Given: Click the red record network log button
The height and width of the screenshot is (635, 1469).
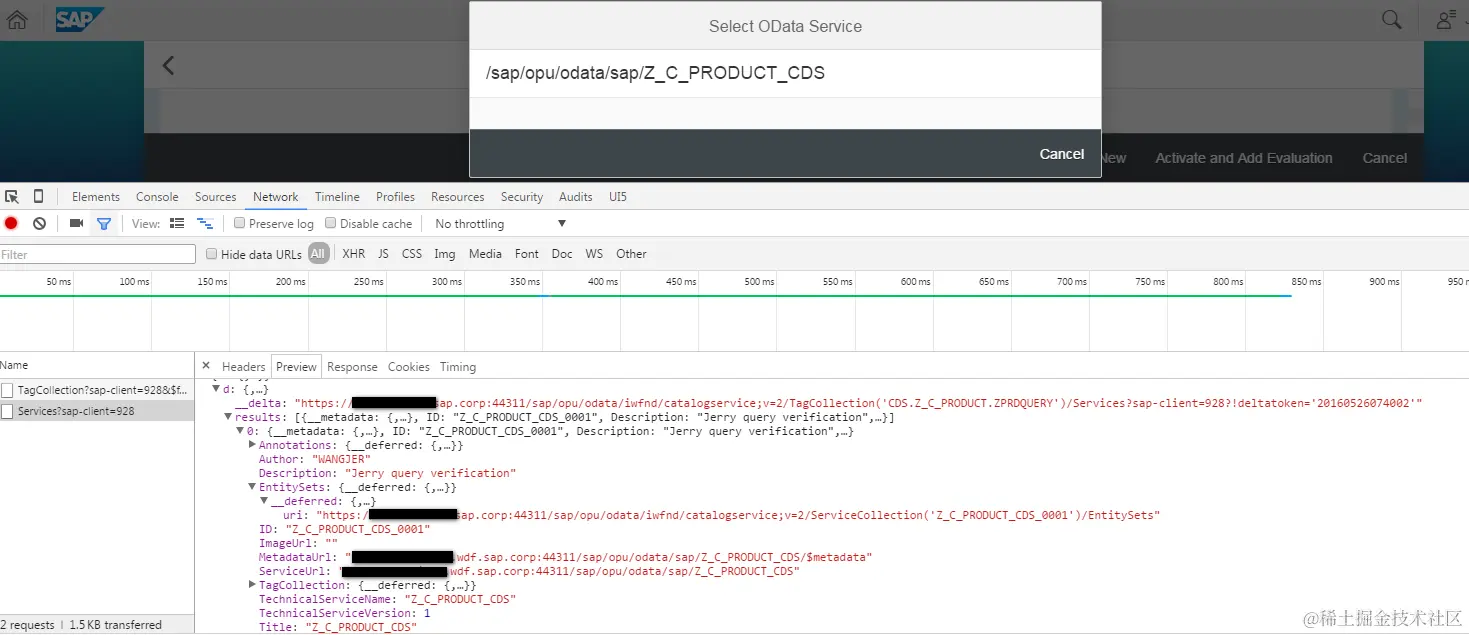Looking at the screenshot, I should (11, 224).
